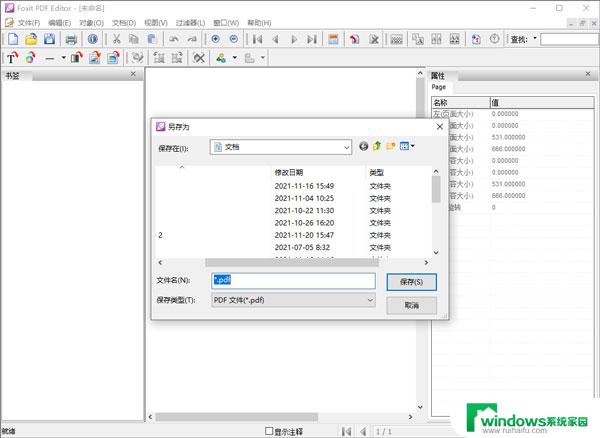This screenshot has width=600, height=438.
Task: Sort by the 修改日期 column header
Action: click(289, 173)
